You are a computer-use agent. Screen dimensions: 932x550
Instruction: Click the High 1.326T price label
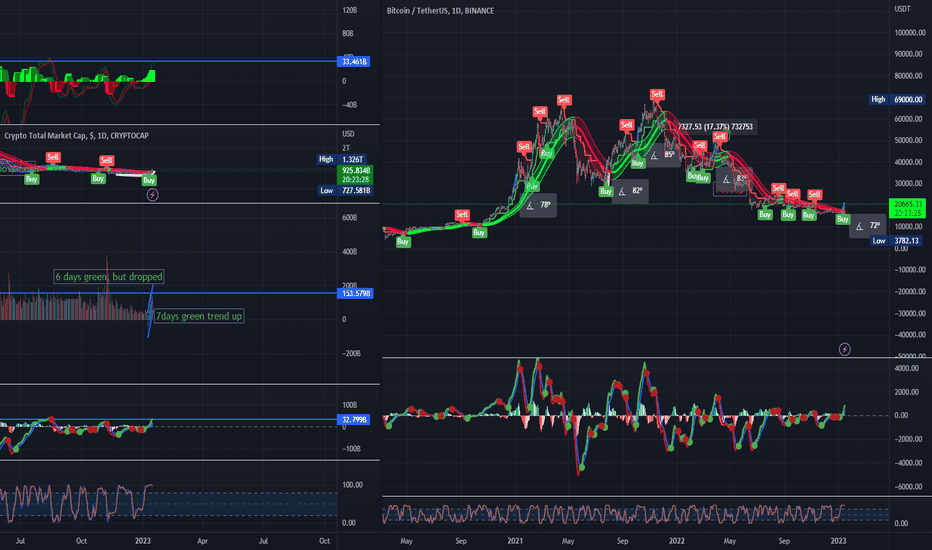point(341,159)
